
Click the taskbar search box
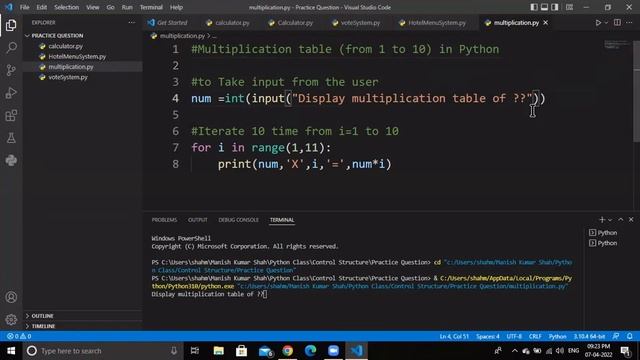[102, 351]
